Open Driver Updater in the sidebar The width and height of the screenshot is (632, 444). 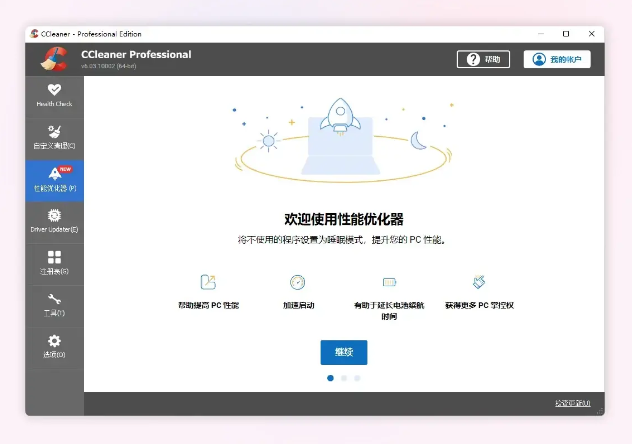(x=54, y=222)
